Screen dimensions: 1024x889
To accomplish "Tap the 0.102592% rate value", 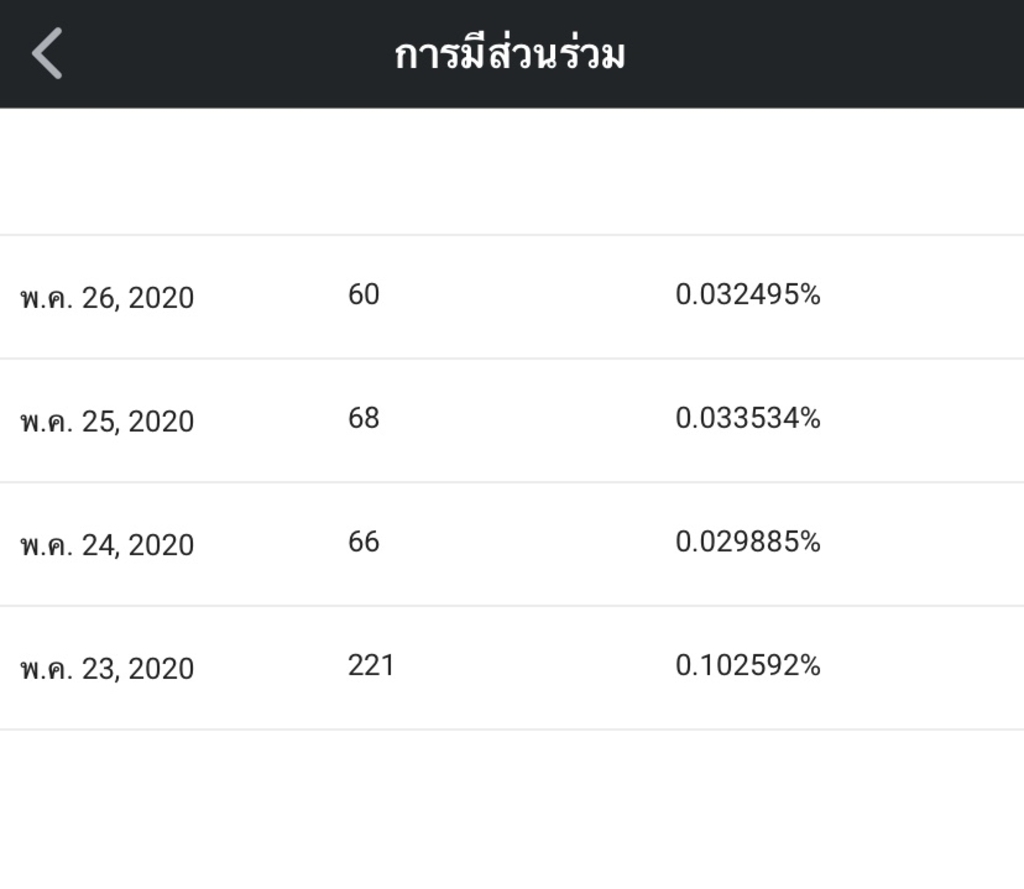I will click(748, 665).
